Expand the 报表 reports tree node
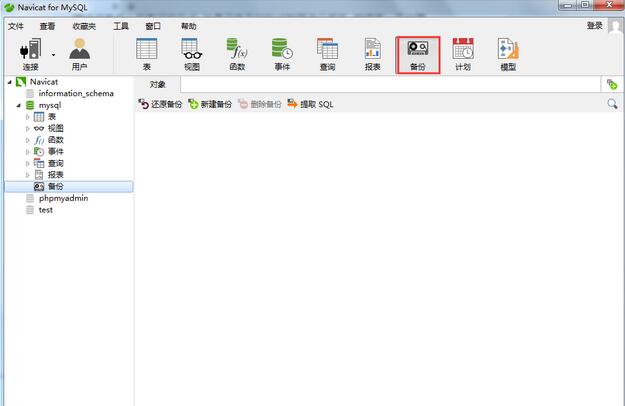 click(28, 175)
